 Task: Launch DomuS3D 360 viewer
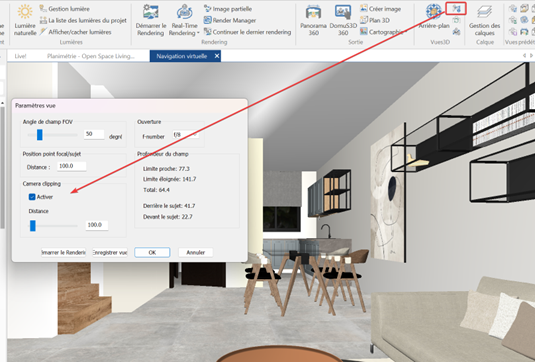click(x=343, y=12)
